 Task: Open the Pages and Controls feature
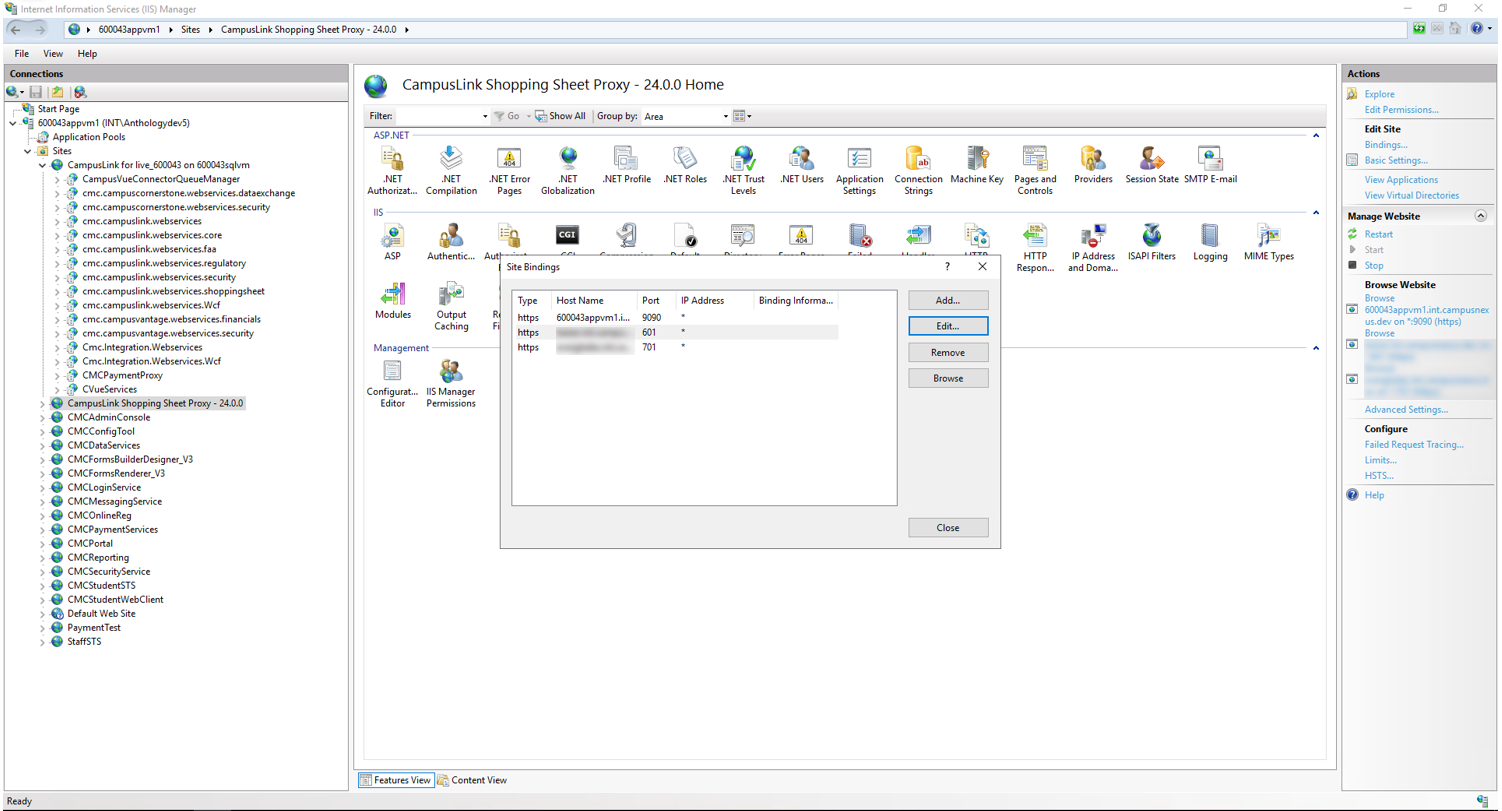(1035, 170)
